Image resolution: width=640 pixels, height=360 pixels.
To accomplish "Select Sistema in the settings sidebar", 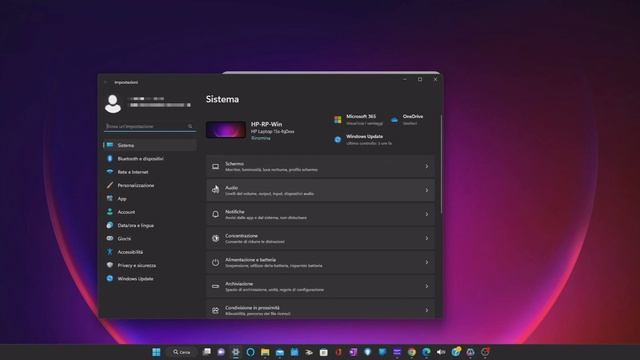I will (150, 145).
